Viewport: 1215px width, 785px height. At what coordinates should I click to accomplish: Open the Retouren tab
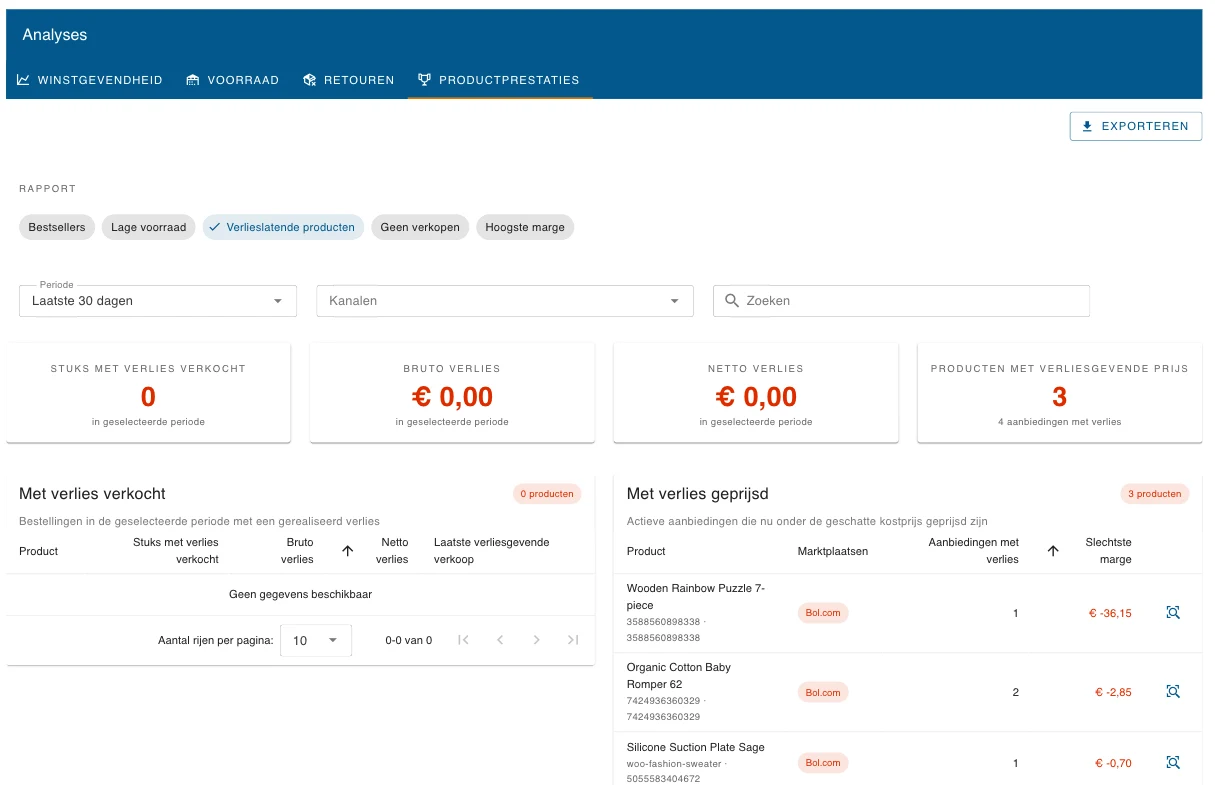(x=349, y=80)
